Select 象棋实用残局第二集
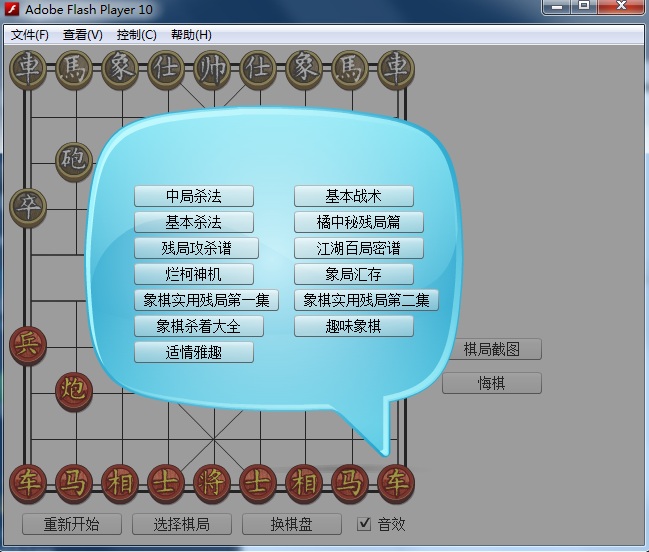This screenshot has height=552, width=649. [366, 300]
